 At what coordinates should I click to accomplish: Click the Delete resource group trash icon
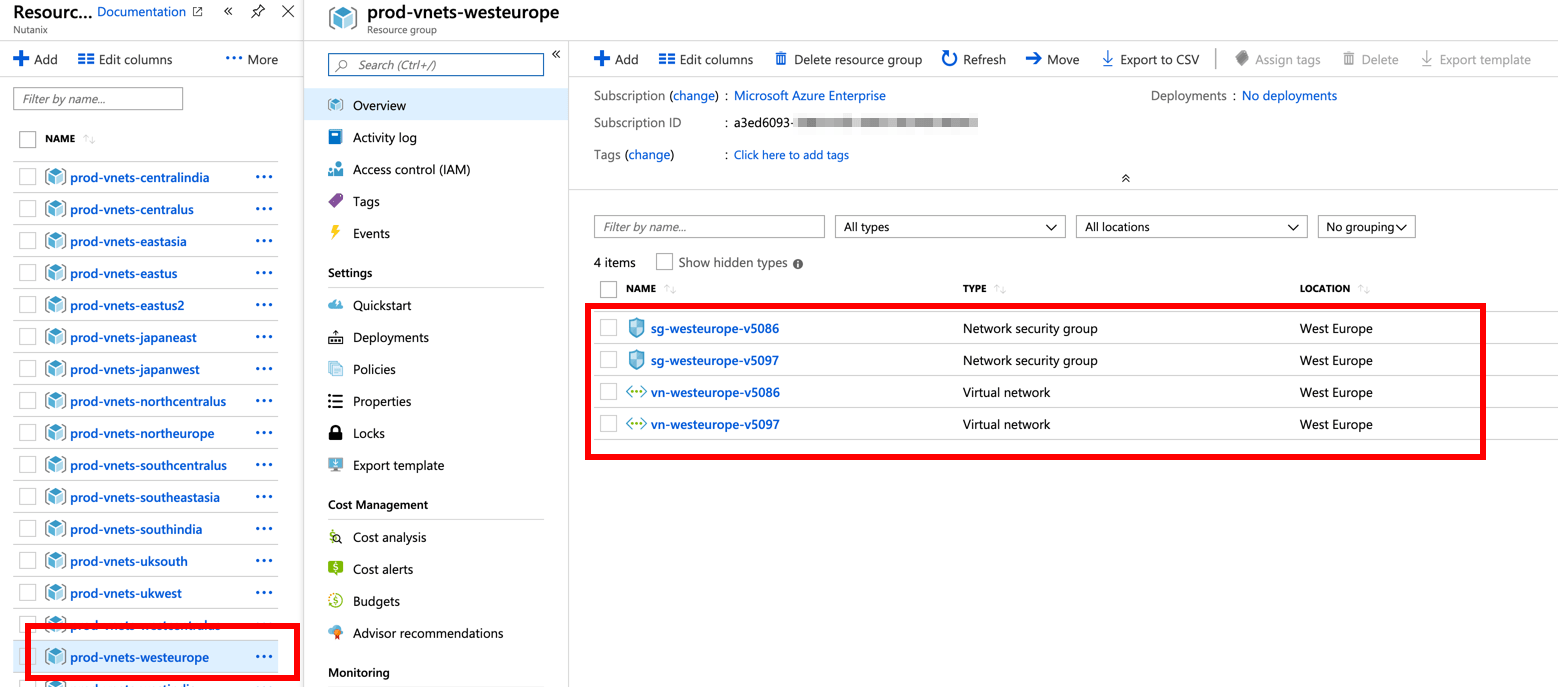click(x=781, y=59)
